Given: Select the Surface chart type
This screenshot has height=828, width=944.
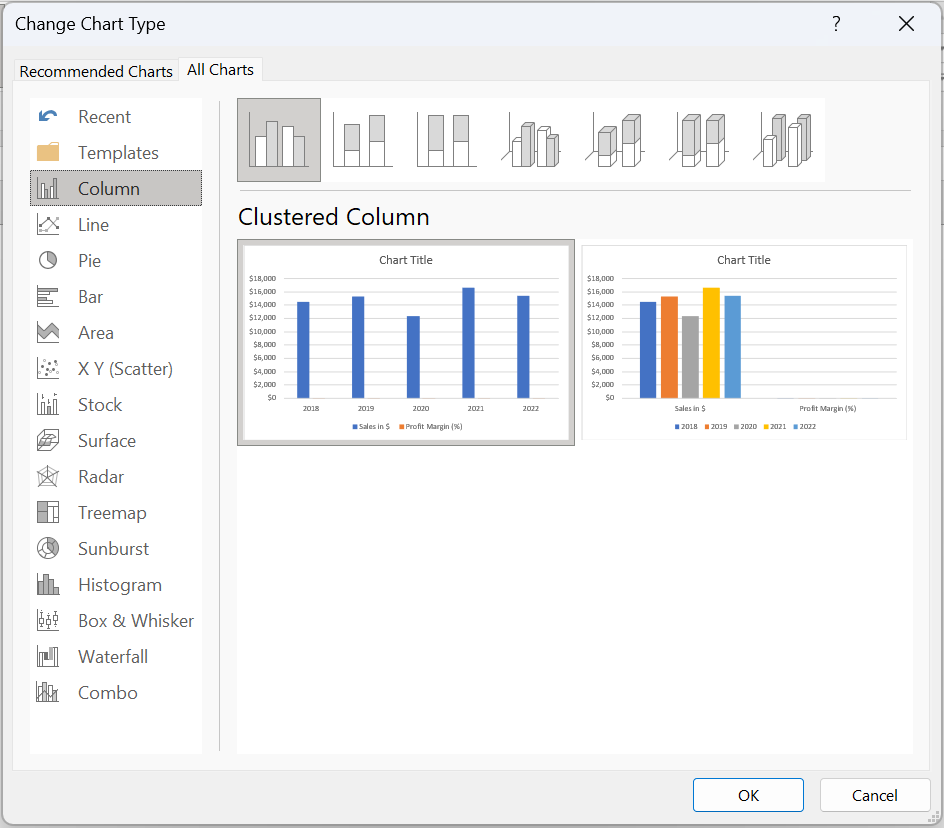Looking at the screenshot, I should point(106,440).
